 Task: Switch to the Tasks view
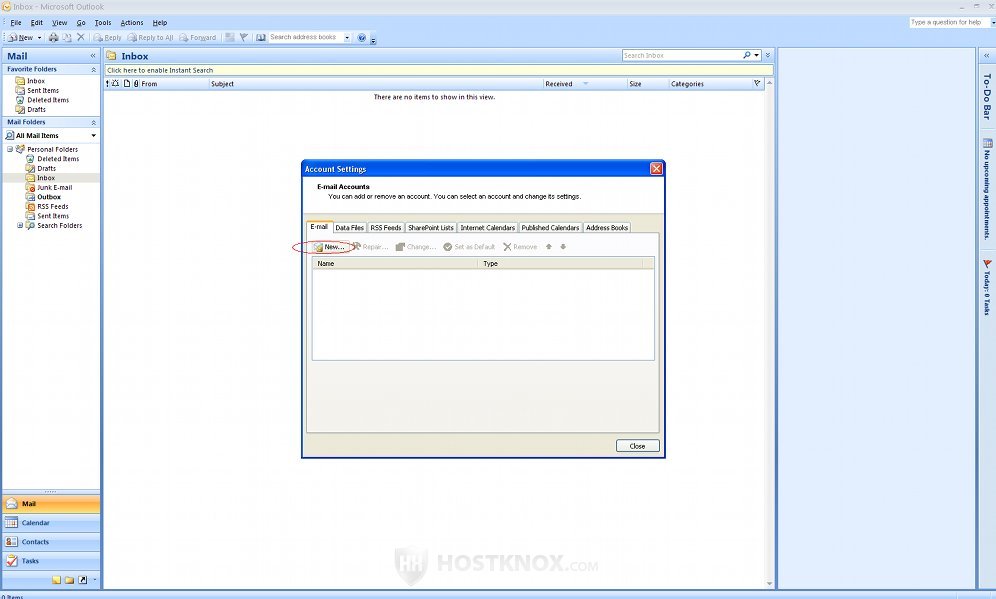click(51, 561)
